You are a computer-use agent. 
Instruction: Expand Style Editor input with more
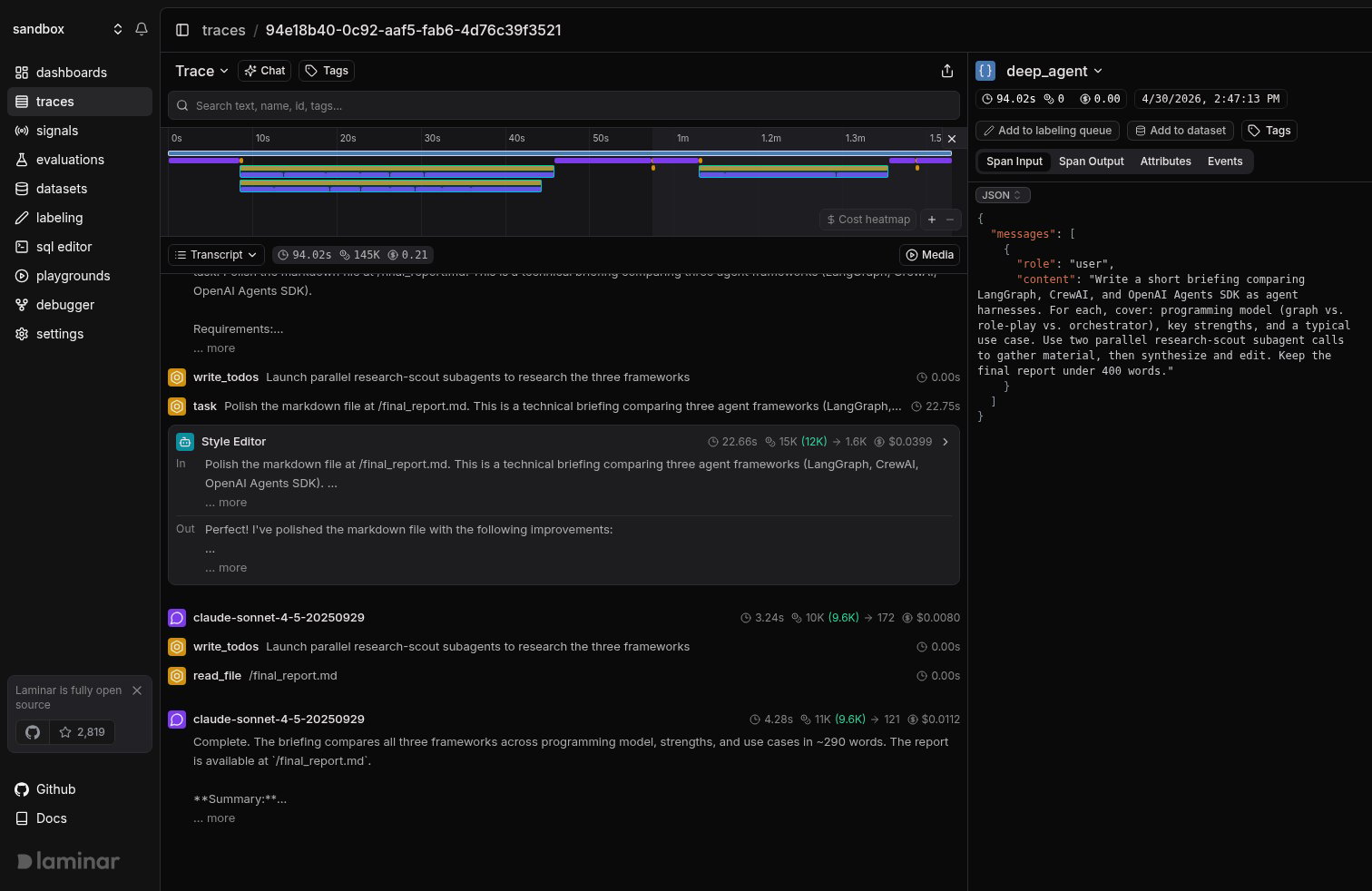tap(226, 503)
